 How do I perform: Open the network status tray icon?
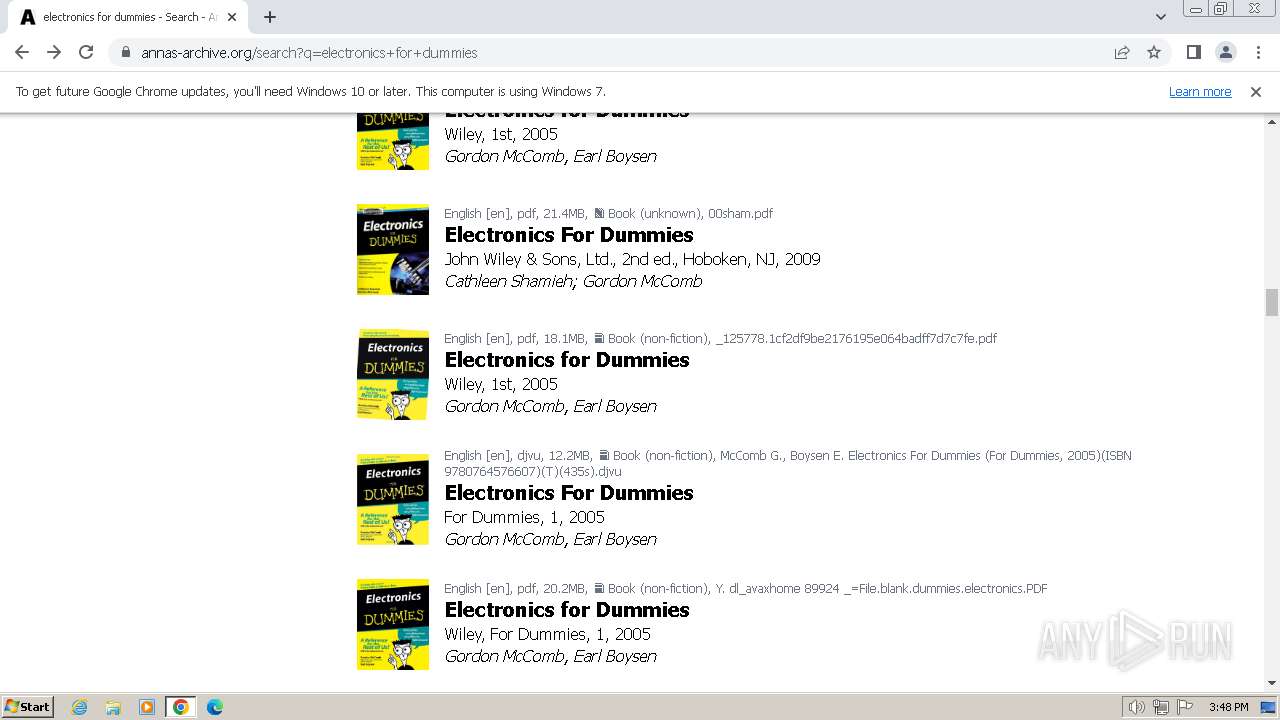1161,707
